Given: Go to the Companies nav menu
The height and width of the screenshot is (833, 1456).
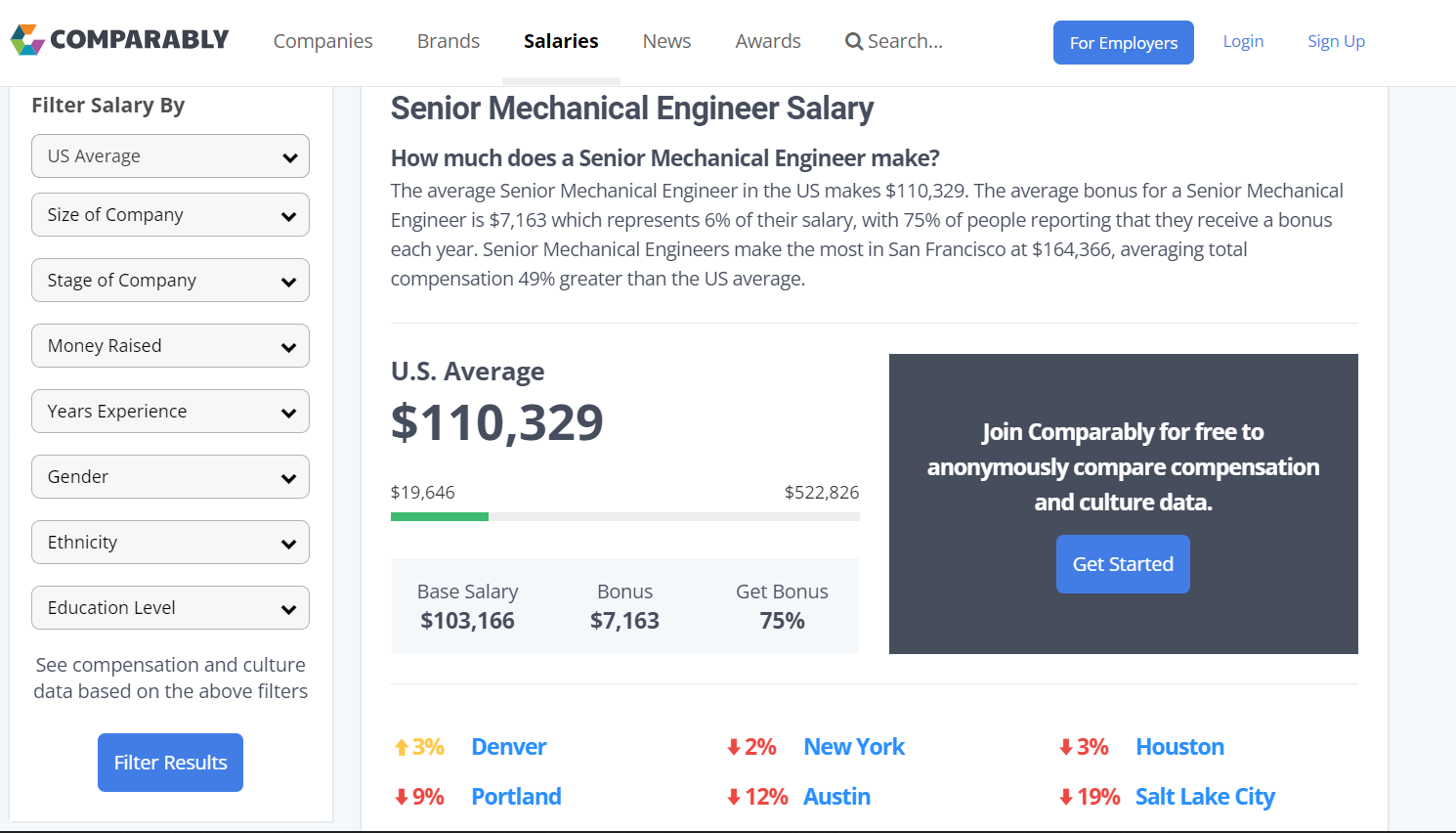Looking at the screenshot, I should point(322,41).
